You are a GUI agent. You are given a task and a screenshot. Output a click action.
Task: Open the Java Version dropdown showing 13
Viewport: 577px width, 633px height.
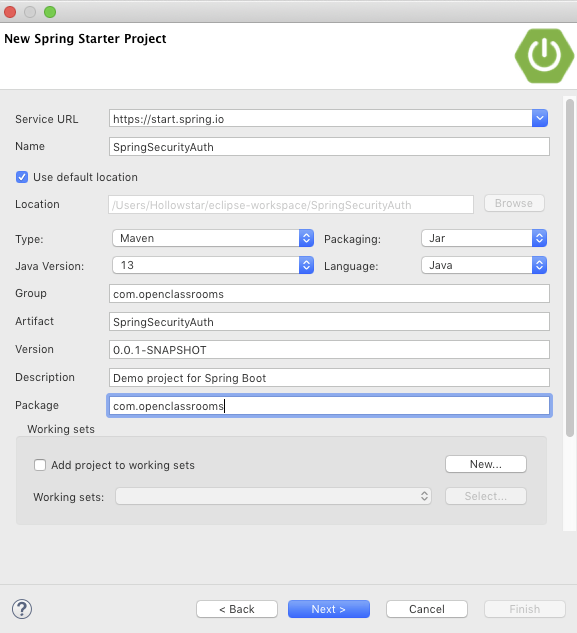click(x=213, y=265)
